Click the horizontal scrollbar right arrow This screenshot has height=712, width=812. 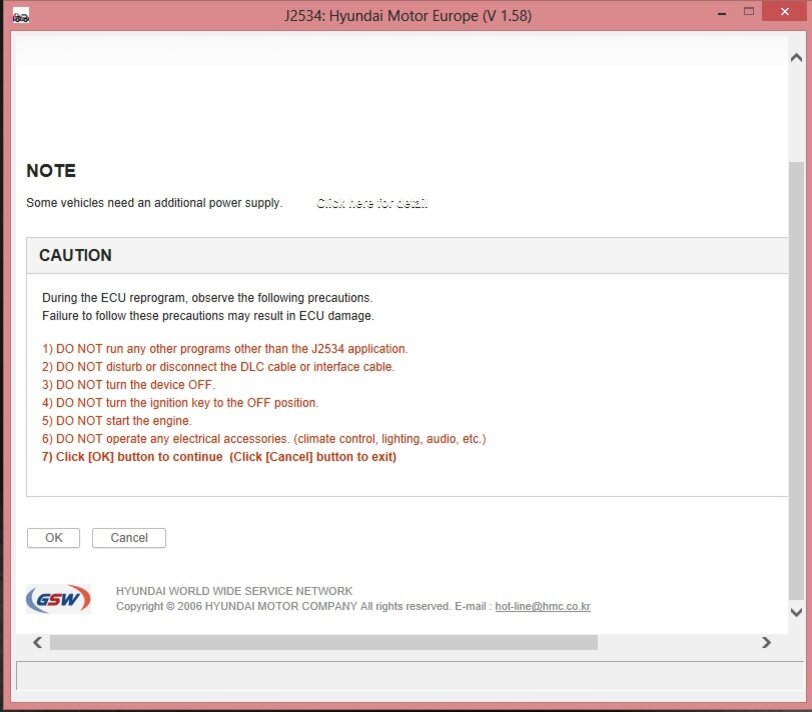click(x=766, y=642)
